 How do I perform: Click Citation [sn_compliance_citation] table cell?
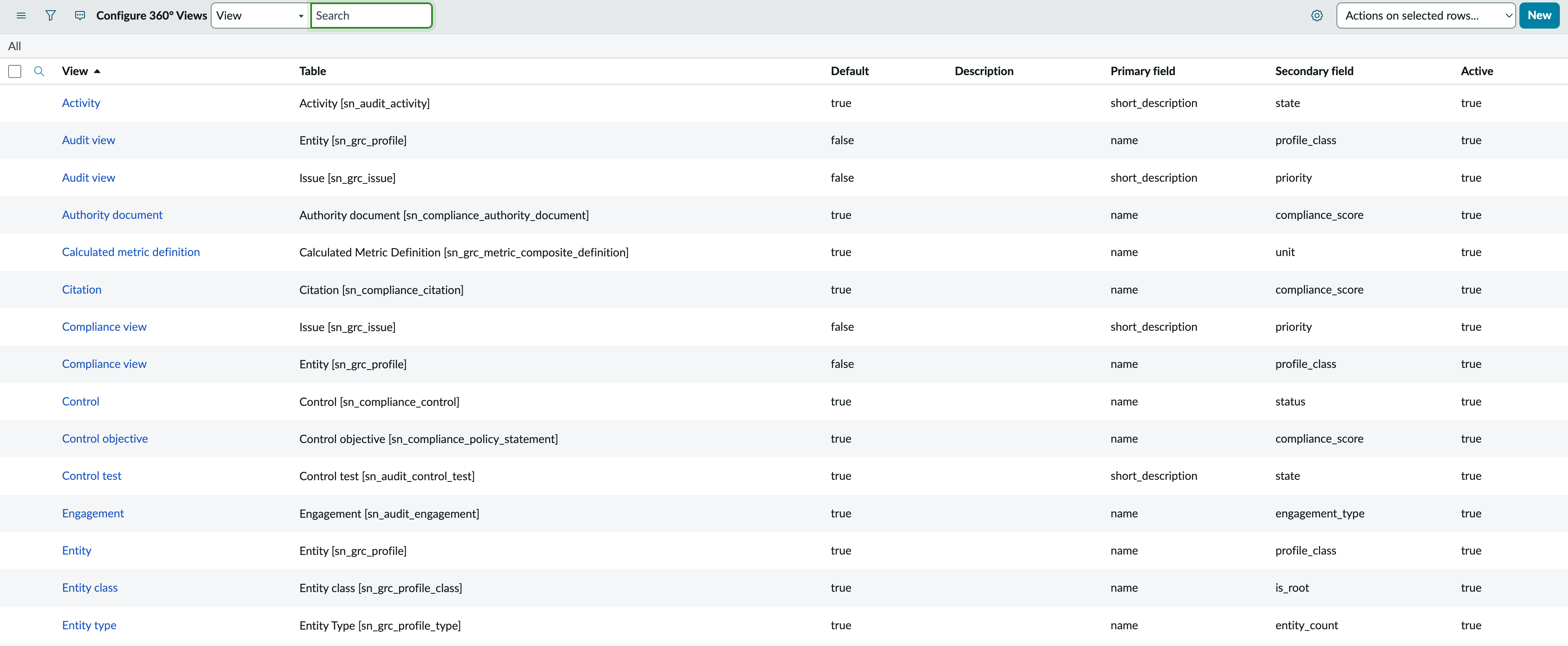tap(381, 290)
